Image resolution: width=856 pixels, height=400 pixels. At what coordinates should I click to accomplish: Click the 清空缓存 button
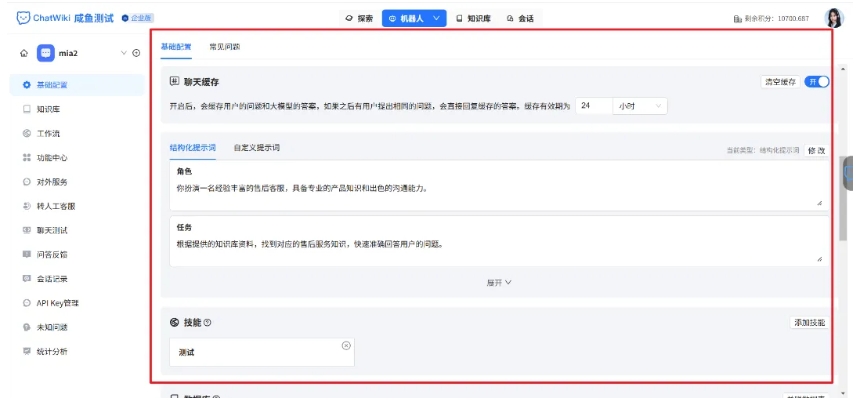coord(780,82)
